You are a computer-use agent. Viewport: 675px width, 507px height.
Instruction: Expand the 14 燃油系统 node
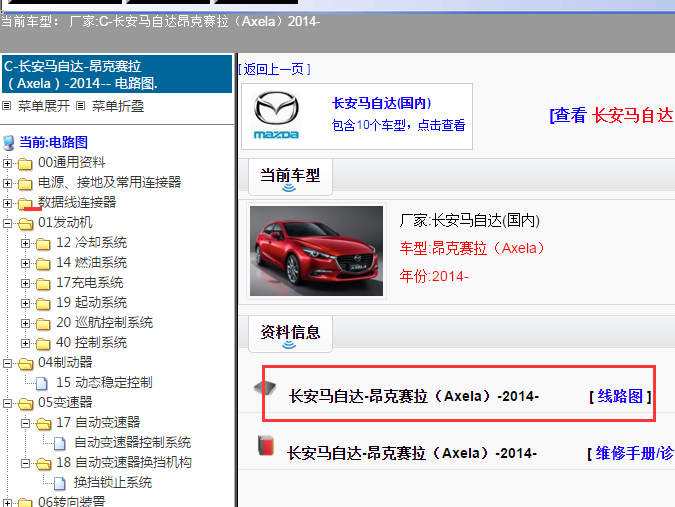click(25, 263)
